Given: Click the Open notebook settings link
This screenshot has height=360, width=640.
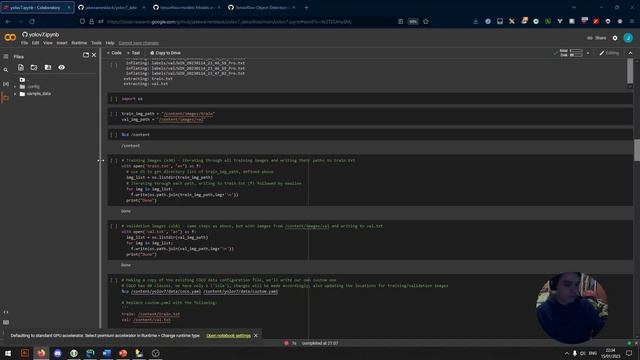Looking at the screenshot, I should point(228,336).
